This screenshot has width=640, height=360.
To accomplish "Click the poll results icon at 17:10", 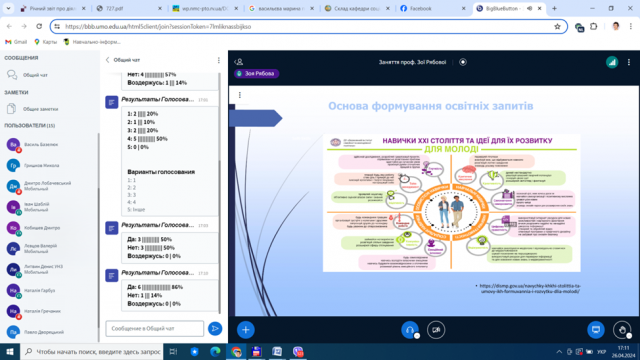I will point(112,276).
